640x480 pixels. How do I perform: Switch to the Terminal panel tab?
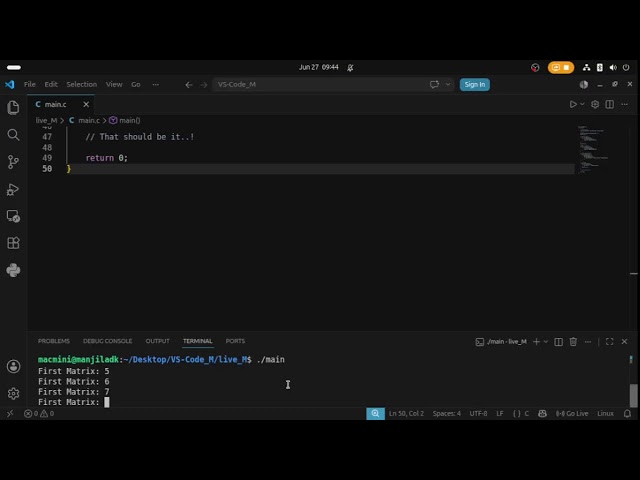pyautogui.click(x=198, y=341)
